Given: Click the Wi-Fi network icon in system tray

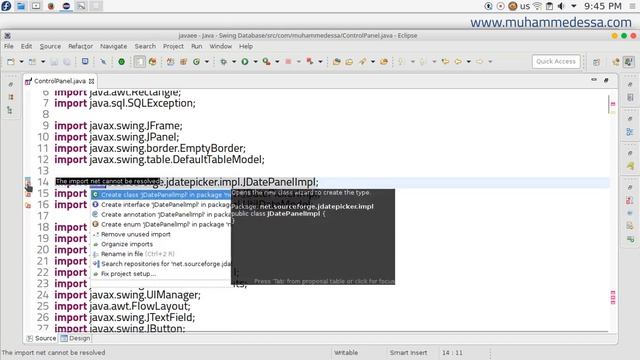Looking at the screenshot, I should 538,6.
